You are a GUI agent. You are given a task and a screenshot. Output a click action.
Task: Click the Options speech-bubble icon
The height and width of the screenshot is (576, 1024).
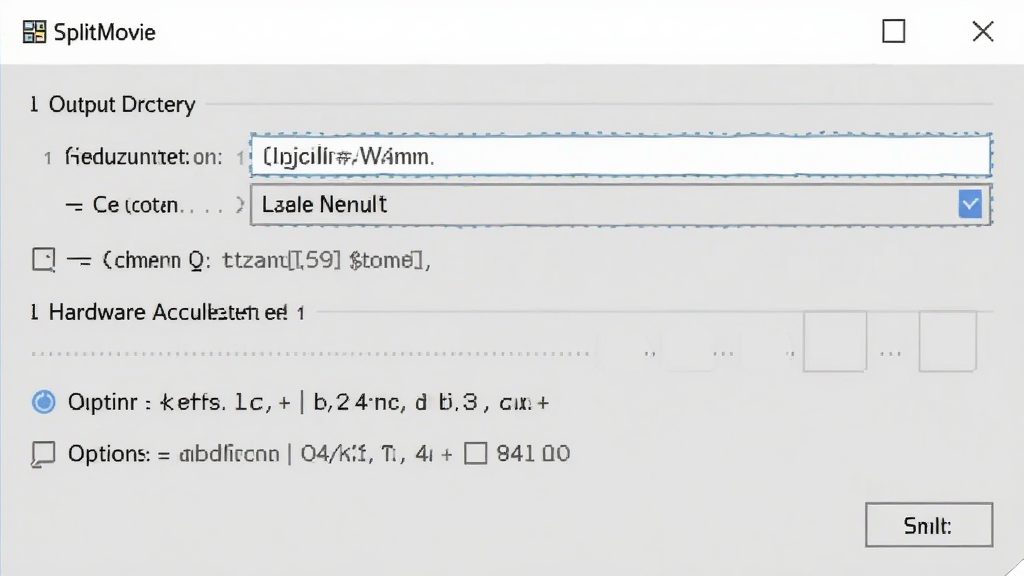[44, 454]
